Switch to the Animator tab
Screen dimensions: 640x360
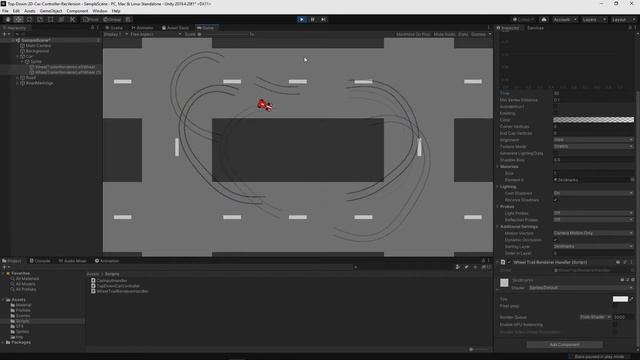pos(142,28)
